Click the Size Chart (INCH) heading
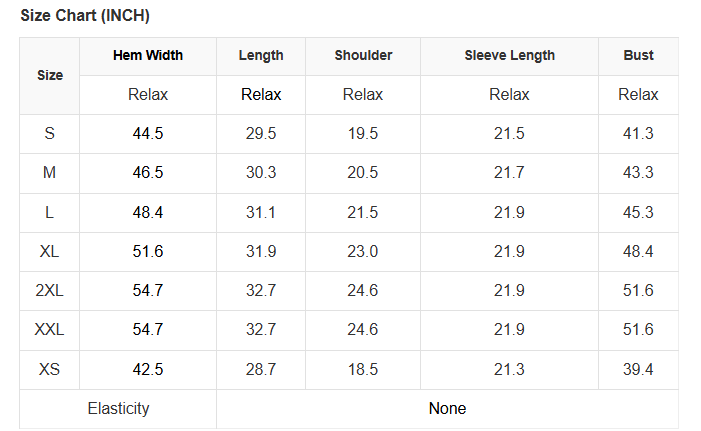The width and height of the screenshot is (701, 431). 85,16
